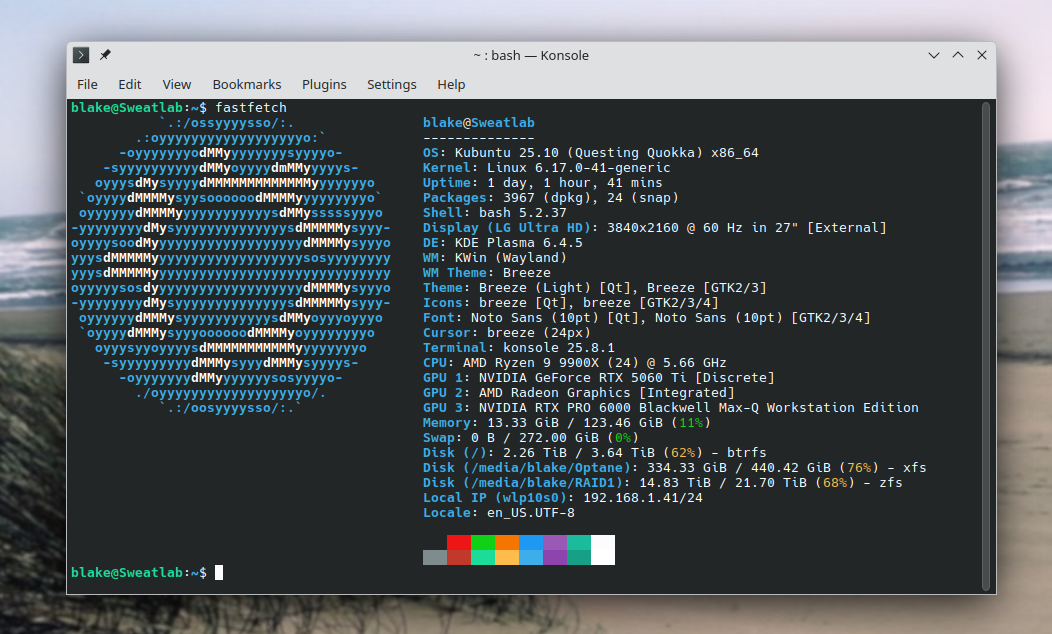
Task: Click the 'Theme: Breeze (Light)' line
Action: pos(594,287)
